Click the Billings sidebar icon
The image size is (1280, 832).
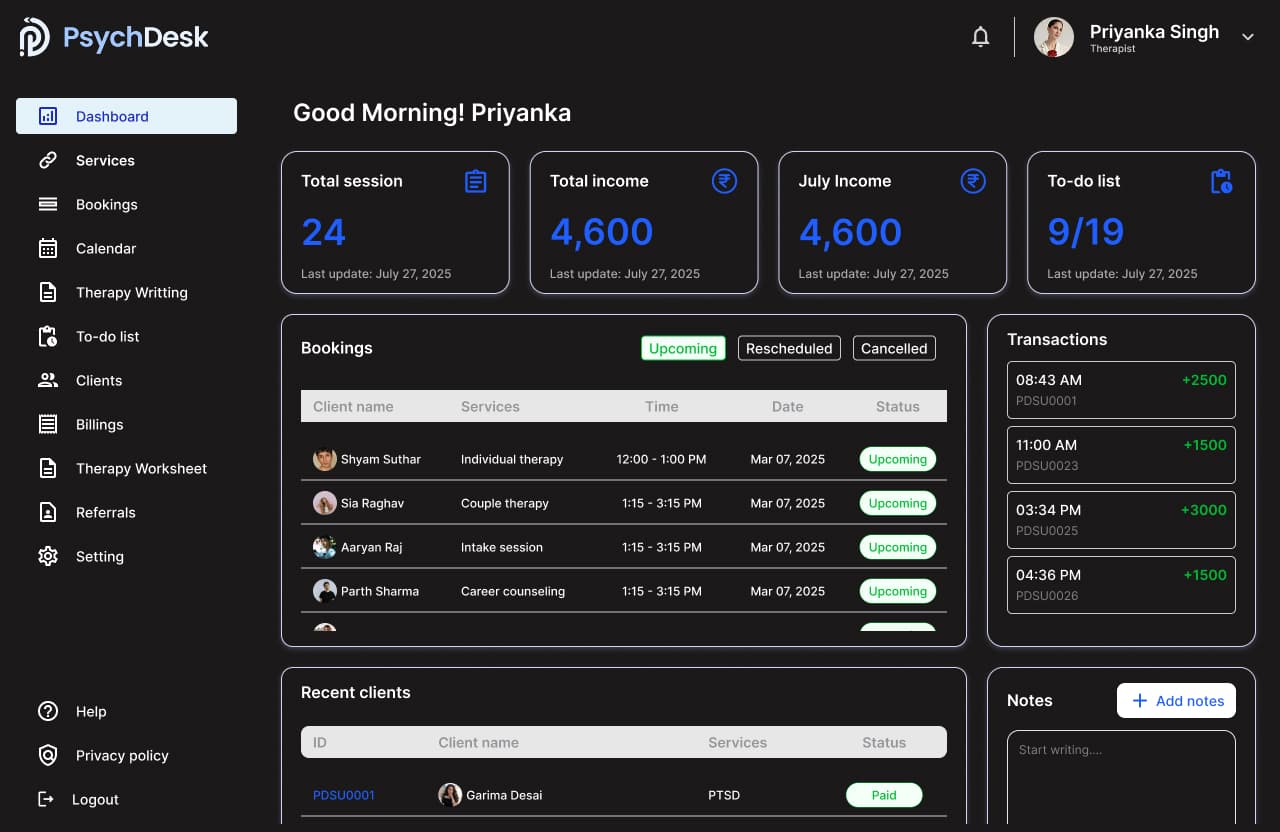pos(47,424)
